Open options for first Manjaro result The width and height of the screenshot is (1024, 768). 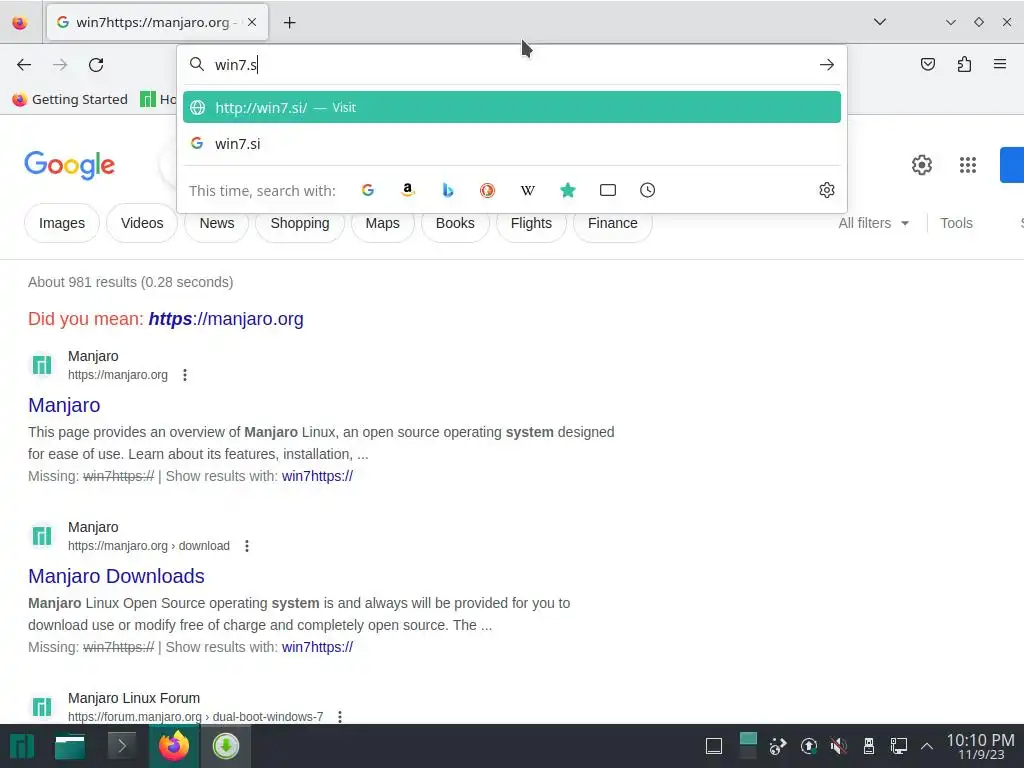coord(185,375)
